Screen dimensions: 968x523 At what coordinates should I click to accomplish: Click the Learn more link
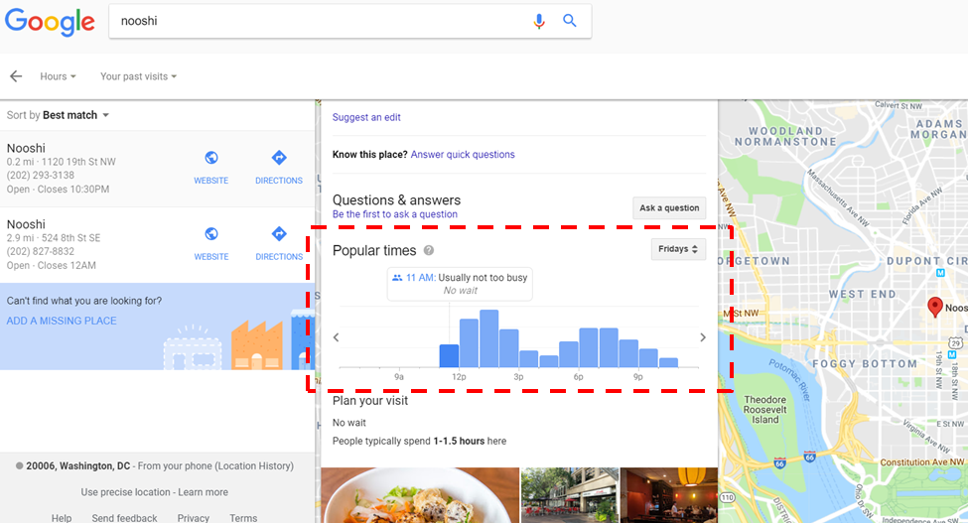point(203,492)
